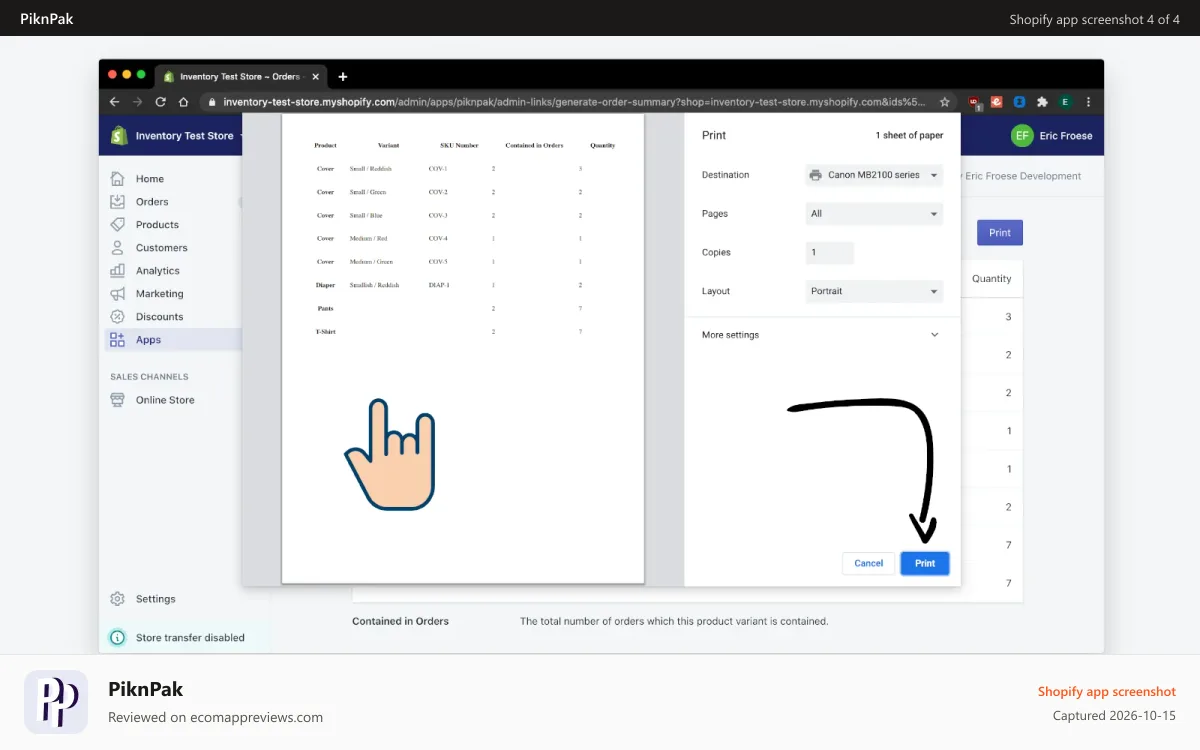Open Products in sidebar
1200x750 pixels.
(x=157, y=225)
